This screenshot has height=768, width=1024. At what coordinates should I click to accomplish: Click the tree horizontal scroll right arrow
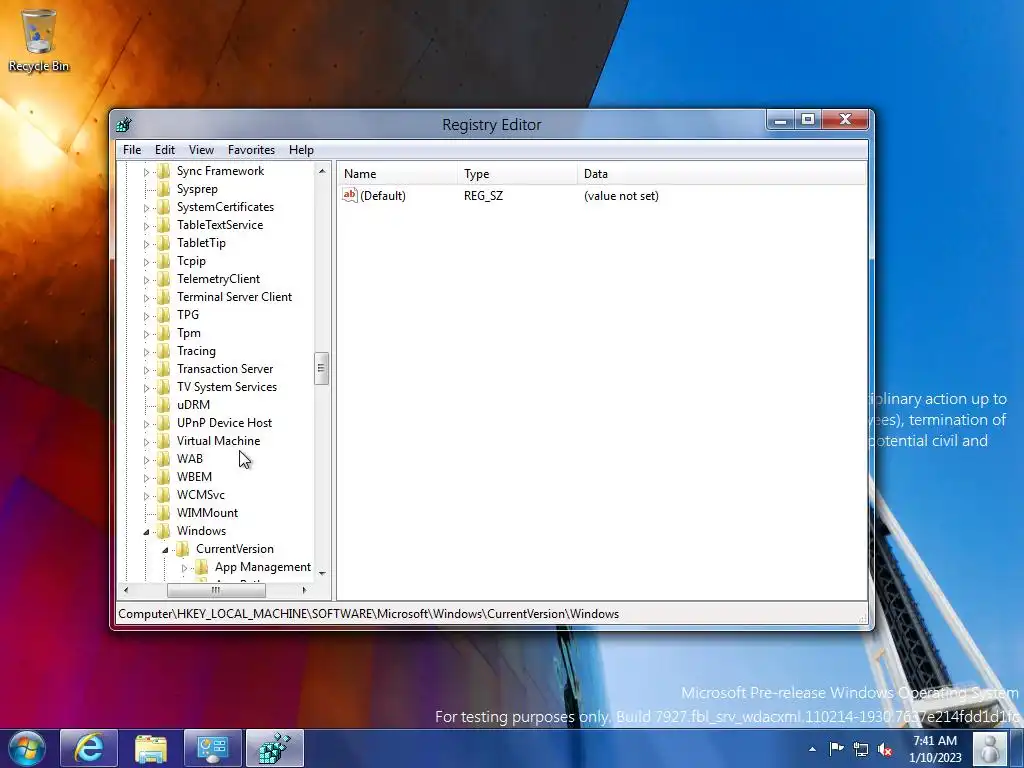(304, 590)
